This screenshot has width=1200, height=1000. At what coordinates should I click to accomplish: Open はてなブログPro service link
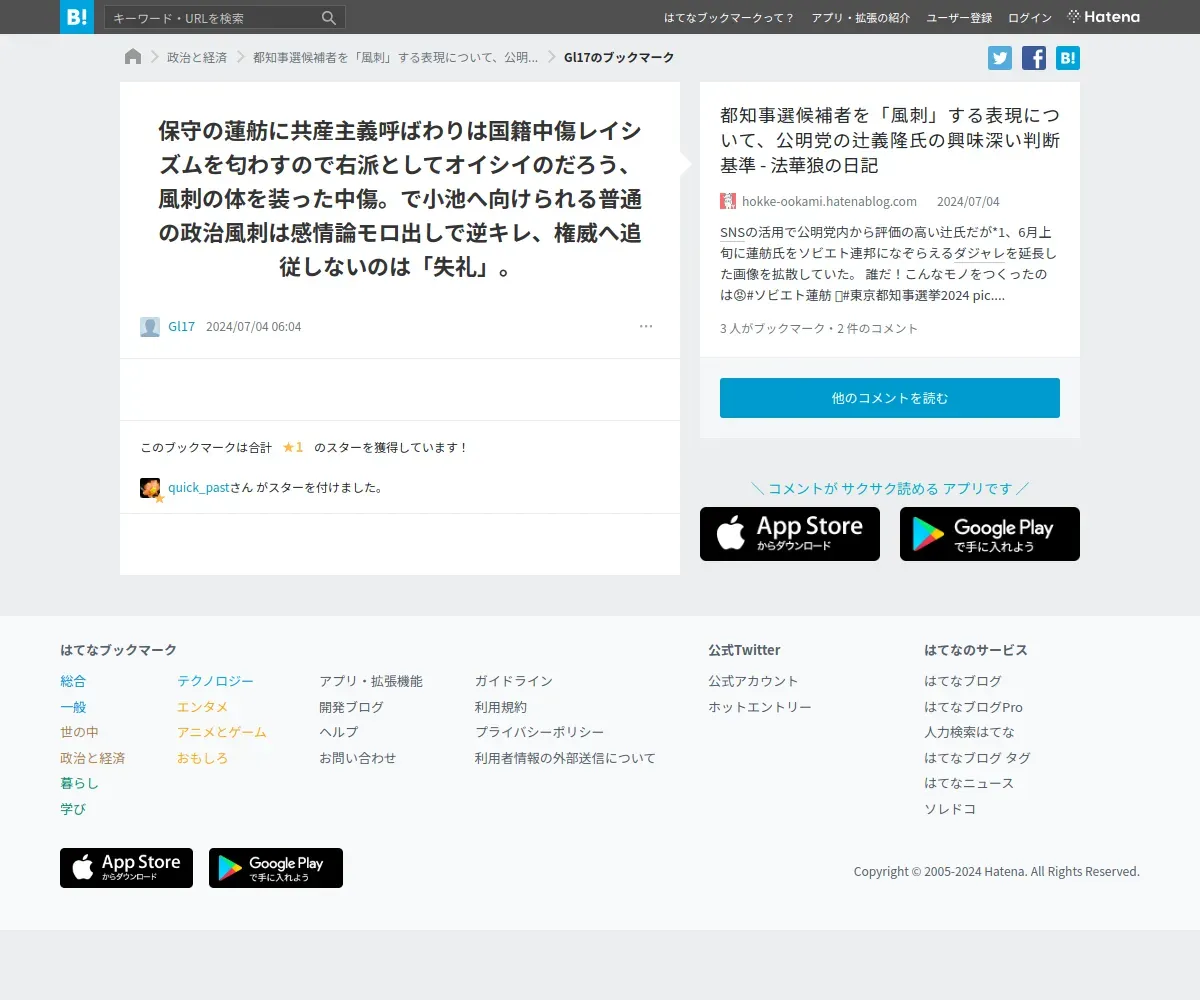[x=973, y=707]
